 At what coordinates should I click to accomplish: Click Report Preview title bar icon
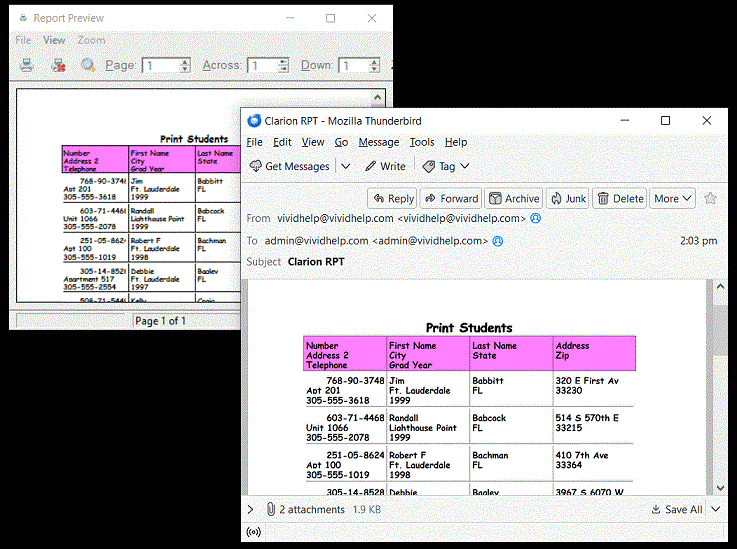click(23, 18)
